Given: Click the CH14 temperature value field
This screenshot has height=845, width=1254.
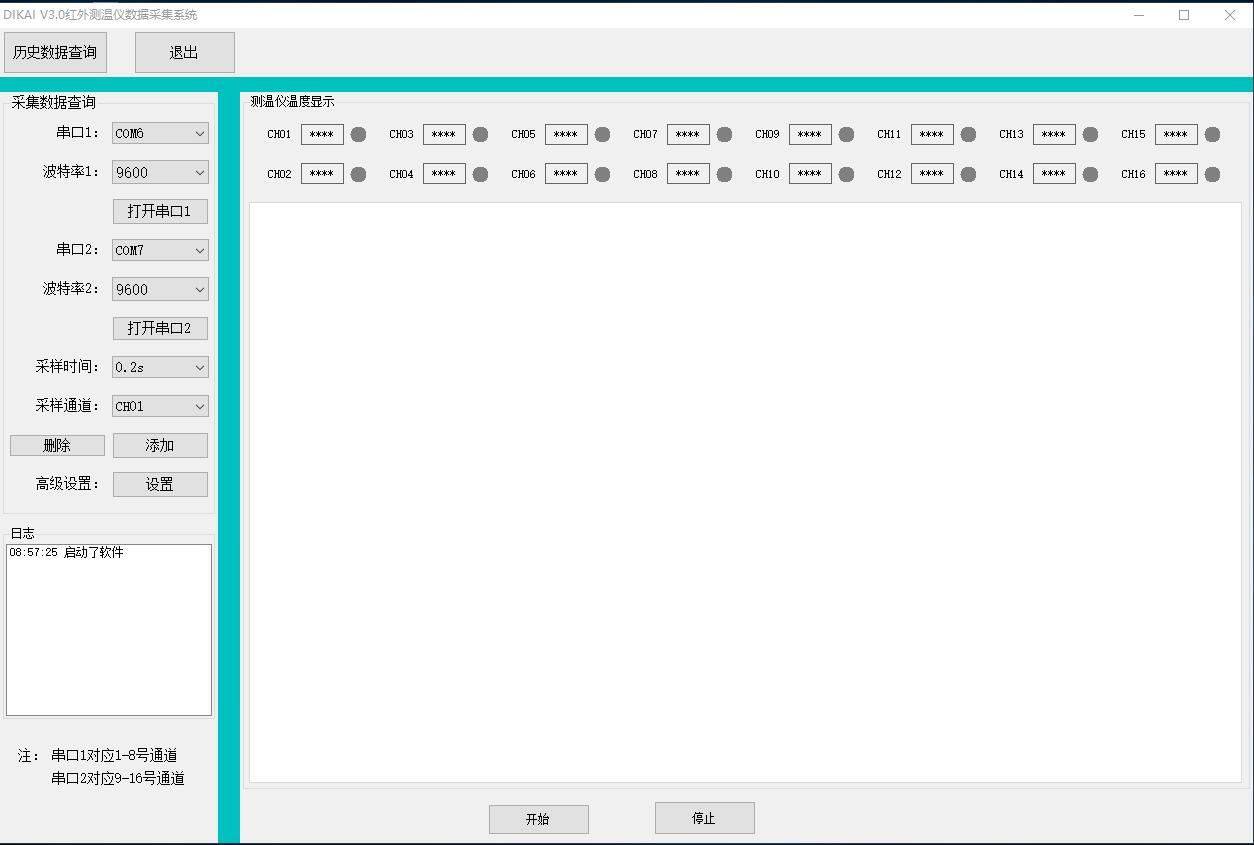Looking at the screenshot, I should (x=1054, y=174).
